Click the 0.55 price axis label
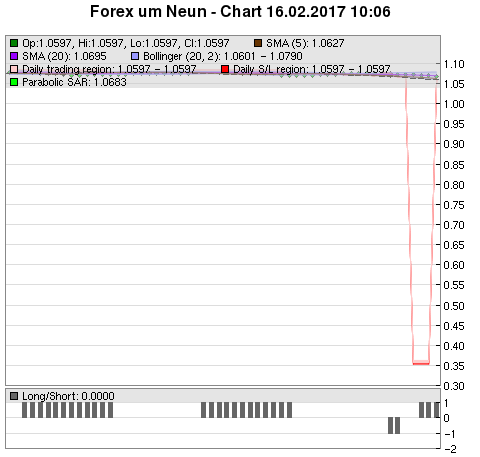The width and height of the screenshot is (480, 457). pos(454,285)
